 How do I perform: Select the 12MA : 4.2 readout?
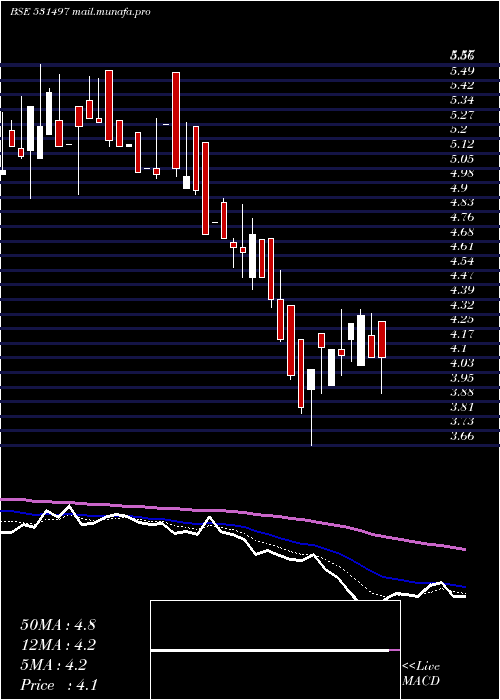pyautogui.click(x=58, y=645)
